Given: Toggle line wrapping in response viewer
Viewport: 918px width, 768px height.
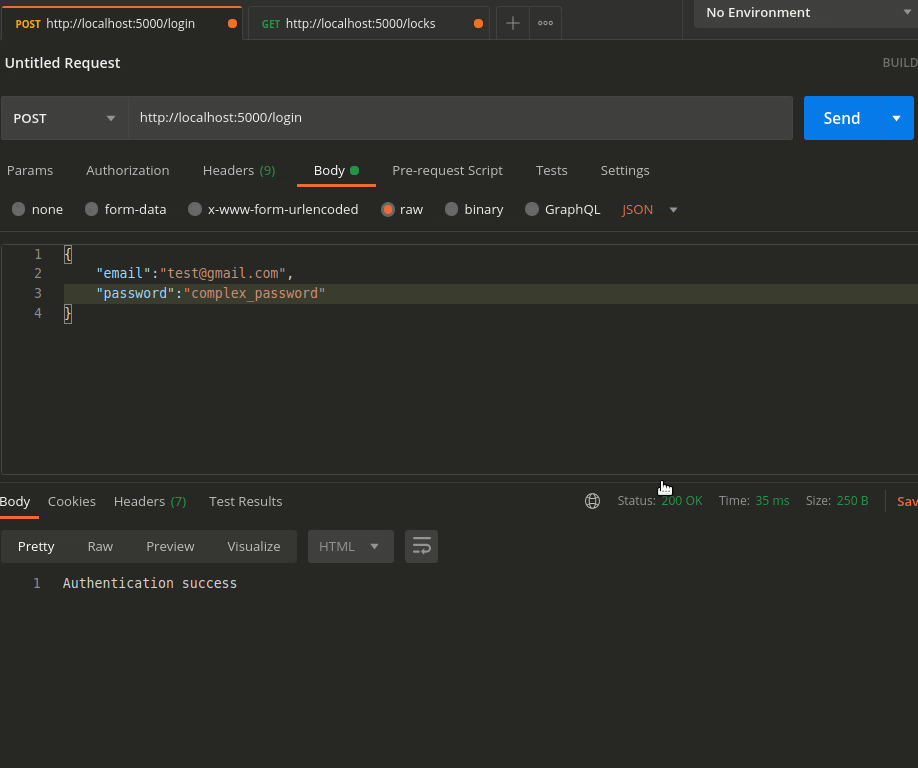Looking at the screenshot, I should point(421,546).
